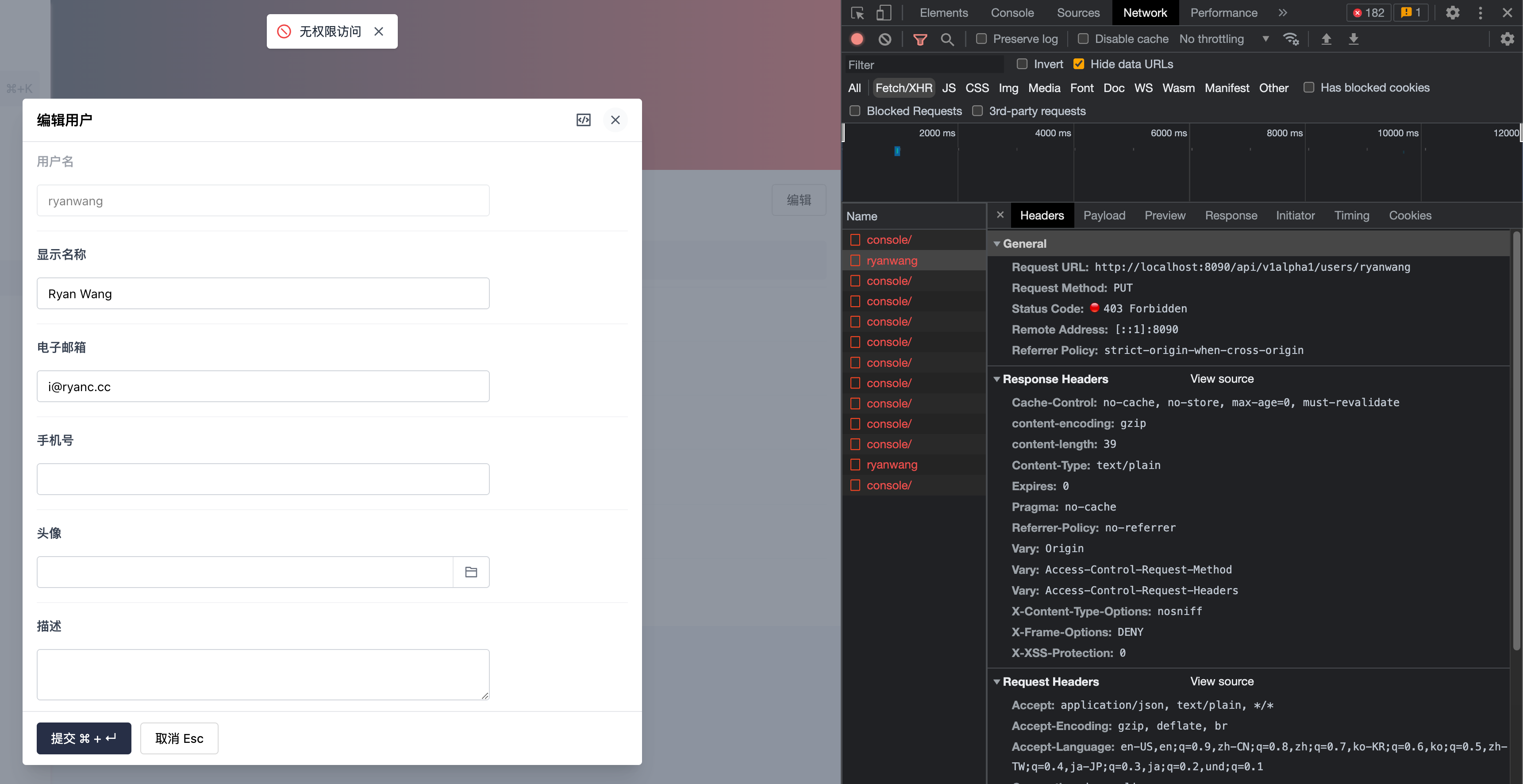Close the DevTools panel

tap(1507, 13)
